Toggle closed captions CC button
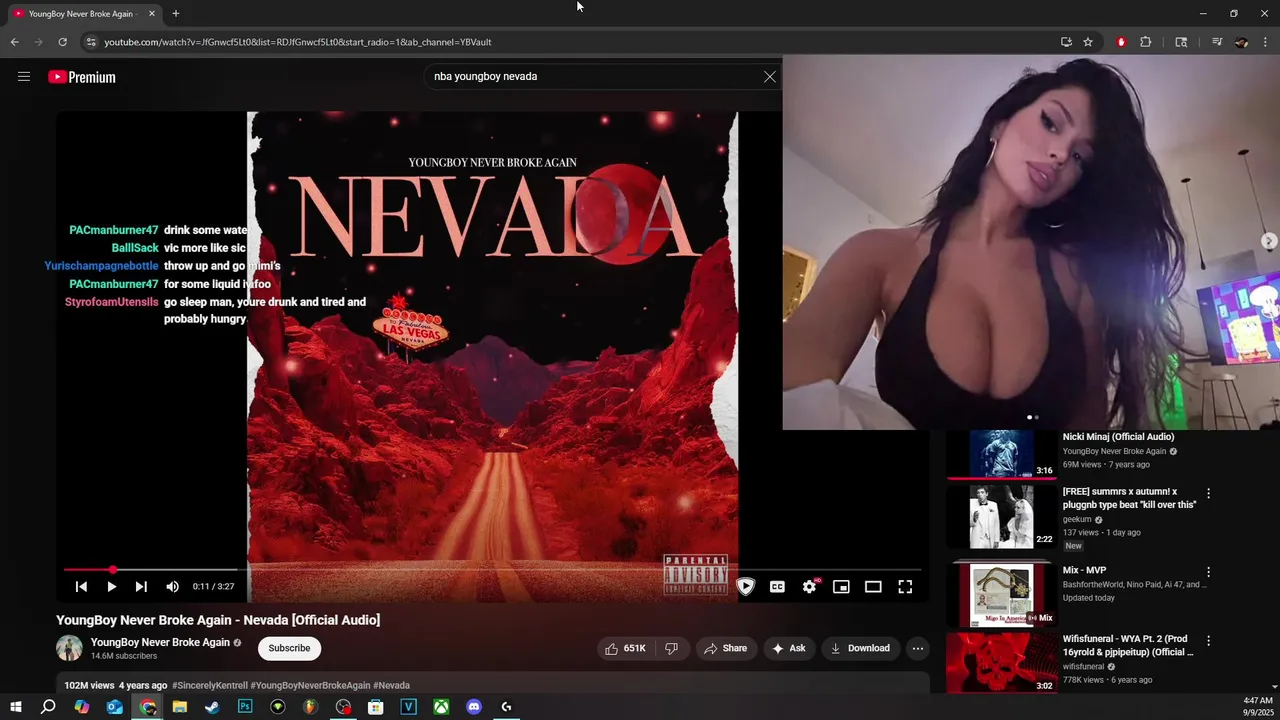 click(777, 587)
